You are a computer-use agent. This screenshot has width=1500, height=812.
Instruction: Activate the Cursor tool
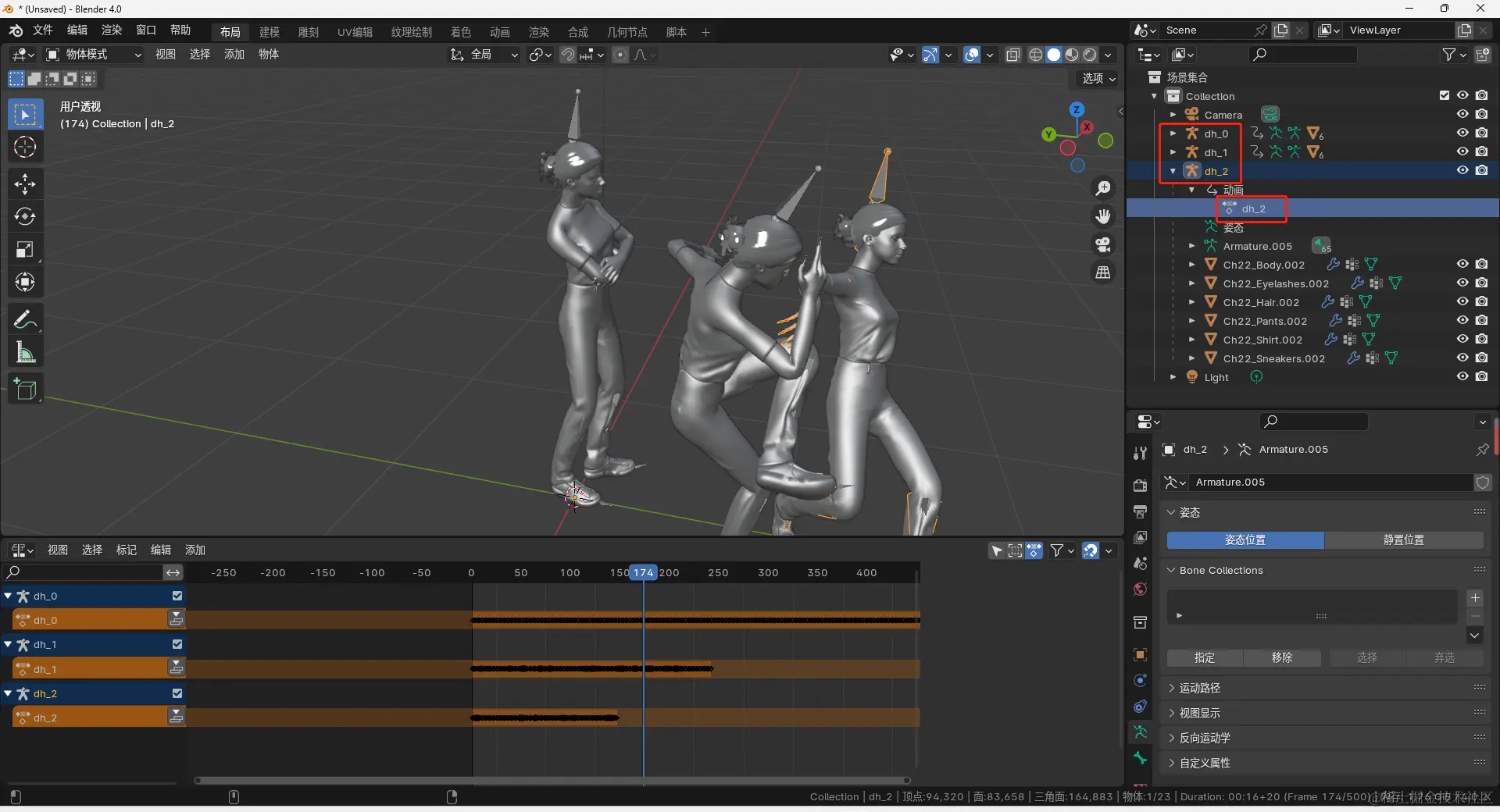point(25,148)
